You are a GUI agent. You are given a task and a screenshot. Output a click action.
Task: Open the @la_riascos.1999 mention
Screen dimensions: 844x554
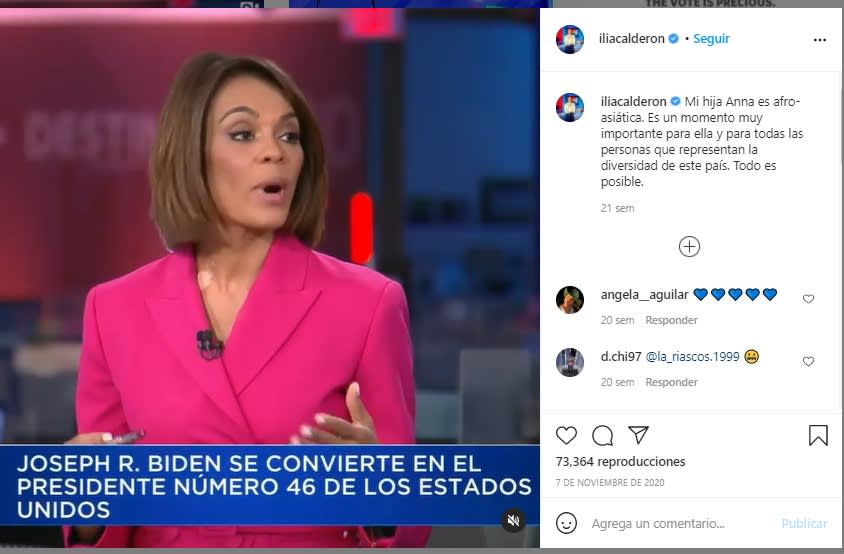692,356
